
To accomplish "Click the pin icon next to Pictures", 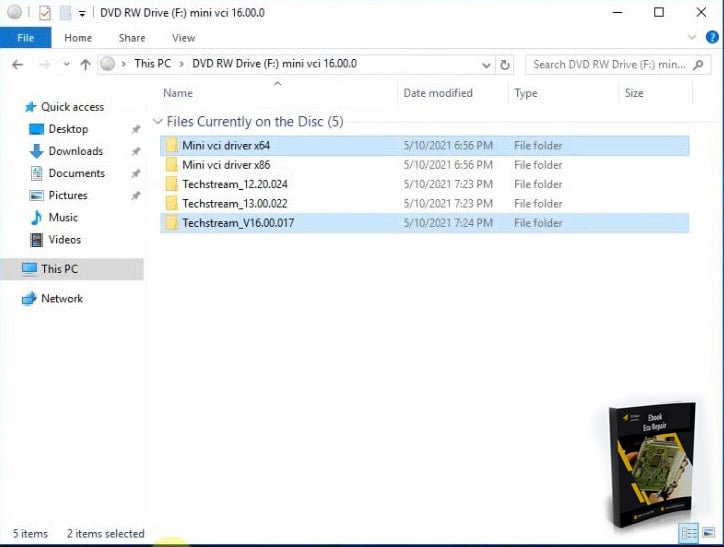I will [136, 196].
